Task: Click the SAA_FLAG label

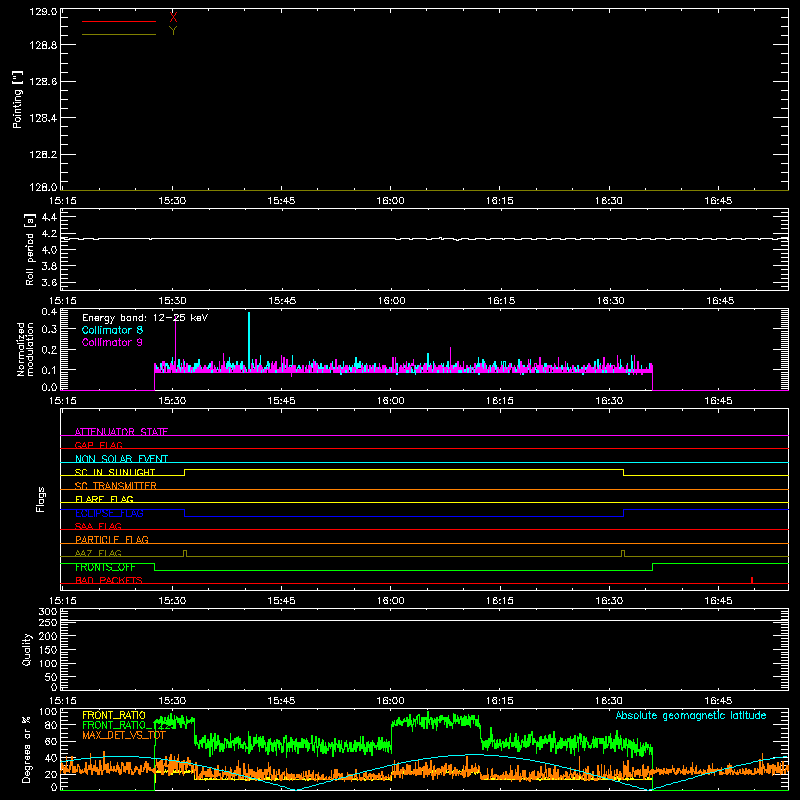Action: 98,526
